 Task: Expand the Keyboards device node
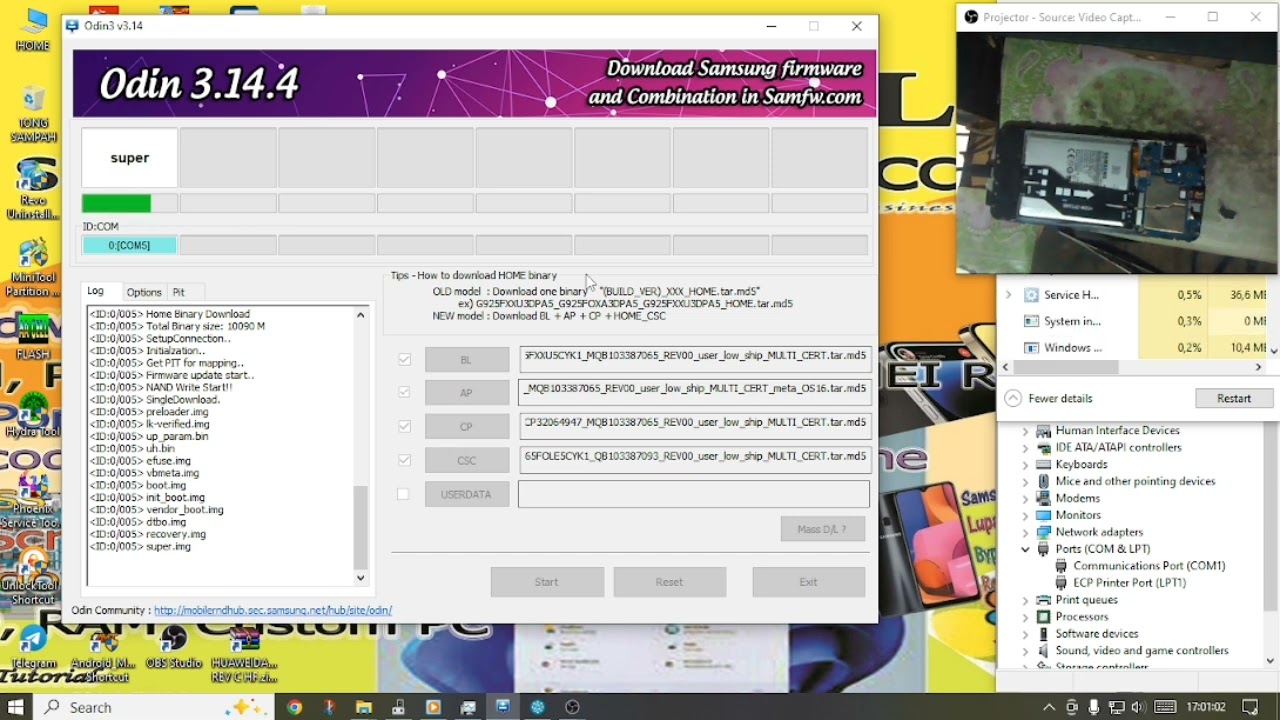[1025, 465]
